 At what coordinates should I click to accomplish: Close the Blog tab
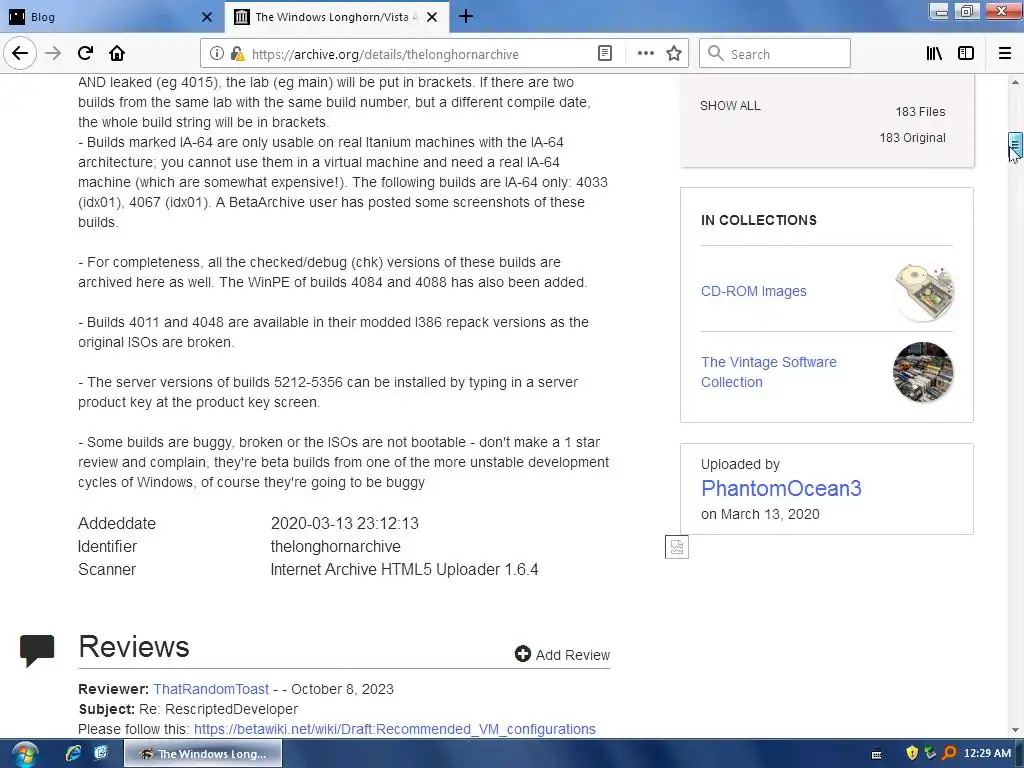click(x=206, y=17)
